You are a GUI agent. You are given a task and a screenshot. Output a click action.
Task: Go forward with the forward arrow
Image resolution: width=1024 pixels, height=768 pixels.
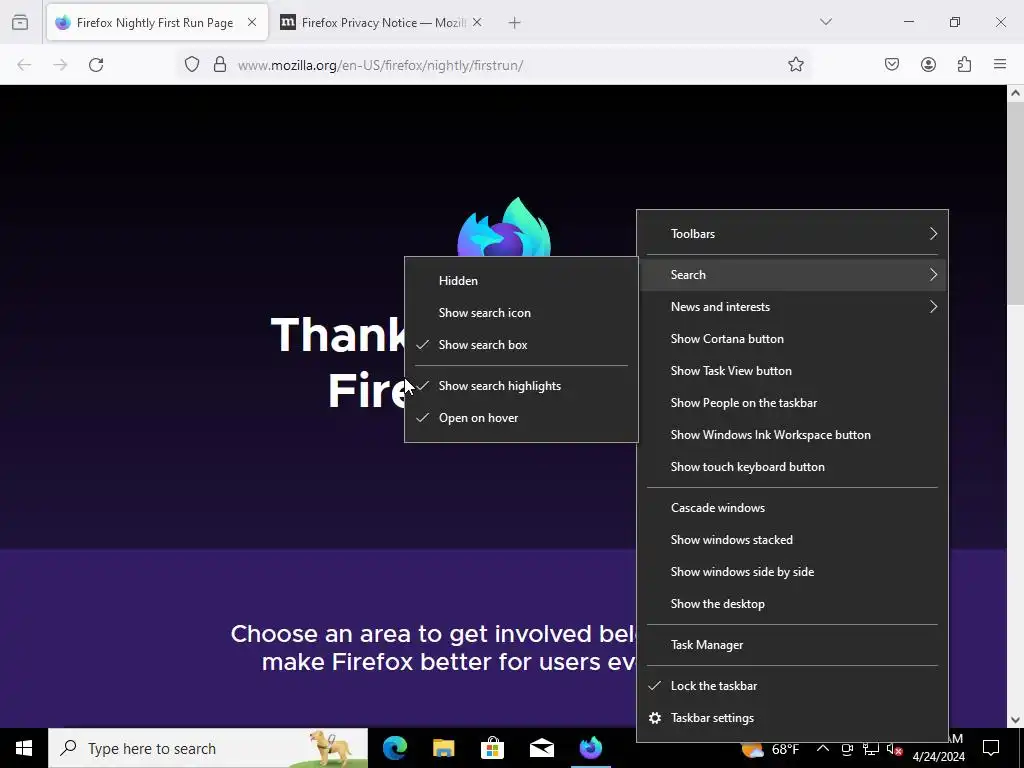[x=60, y=65]
